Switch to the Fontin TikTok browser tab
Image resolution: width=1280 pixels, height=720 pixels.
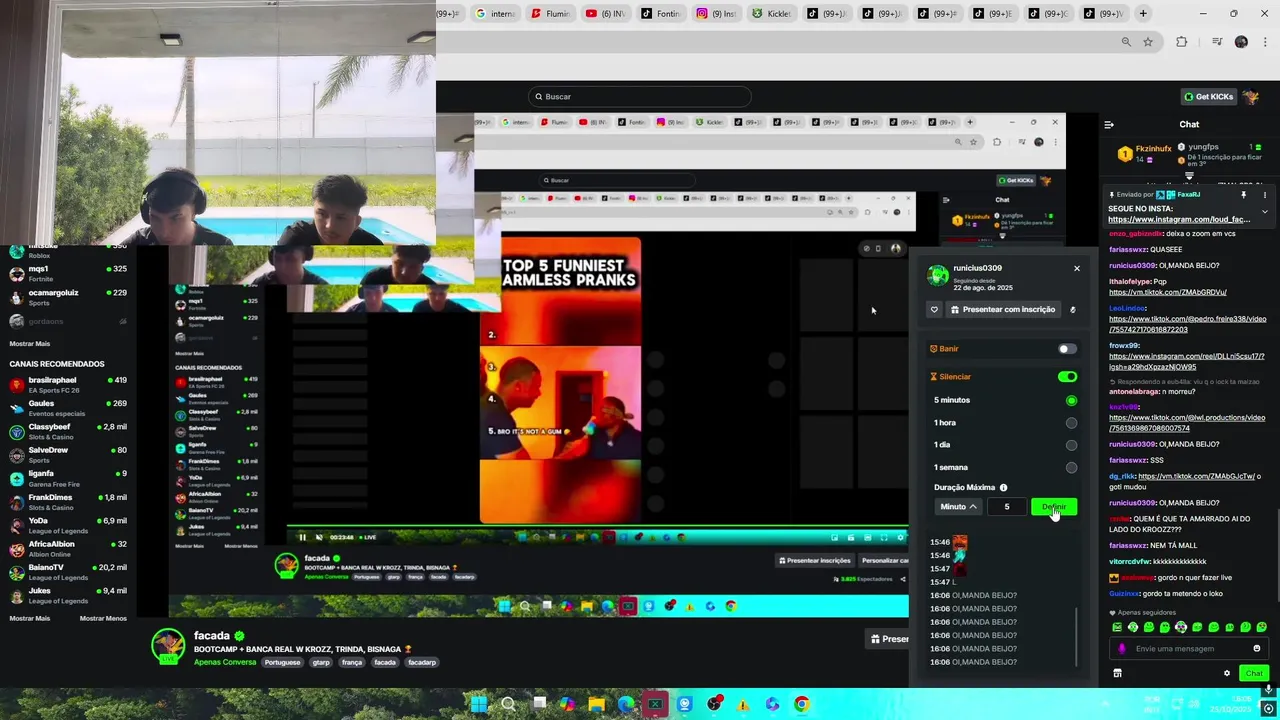coord(659,14)
